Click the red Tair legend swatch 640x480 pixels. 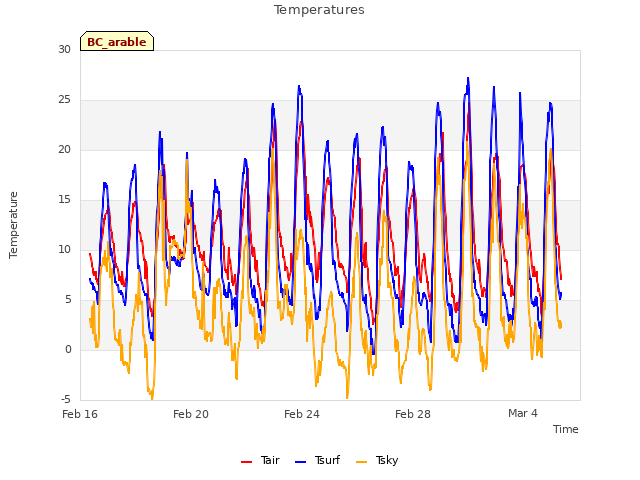(x=247, y=462)
